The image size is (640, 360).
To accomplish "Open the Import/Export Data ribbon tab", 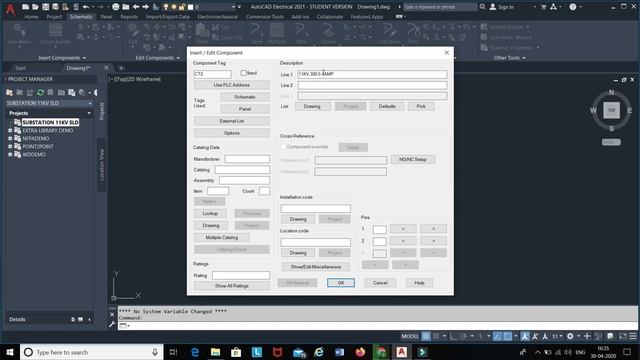I will coord(168,17).
